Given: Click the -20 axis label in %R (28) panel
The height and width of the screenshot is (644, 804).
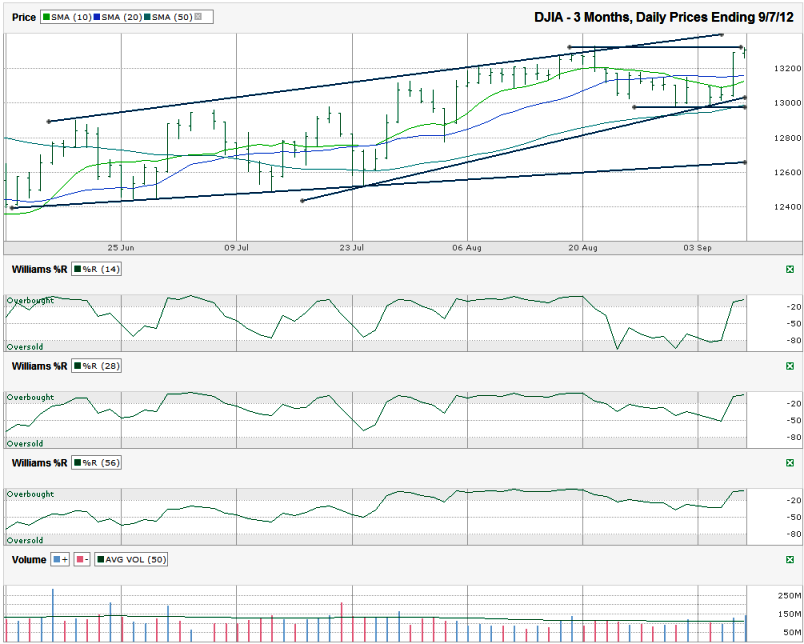Looking at the screenshot, I should tap(794, 404).
